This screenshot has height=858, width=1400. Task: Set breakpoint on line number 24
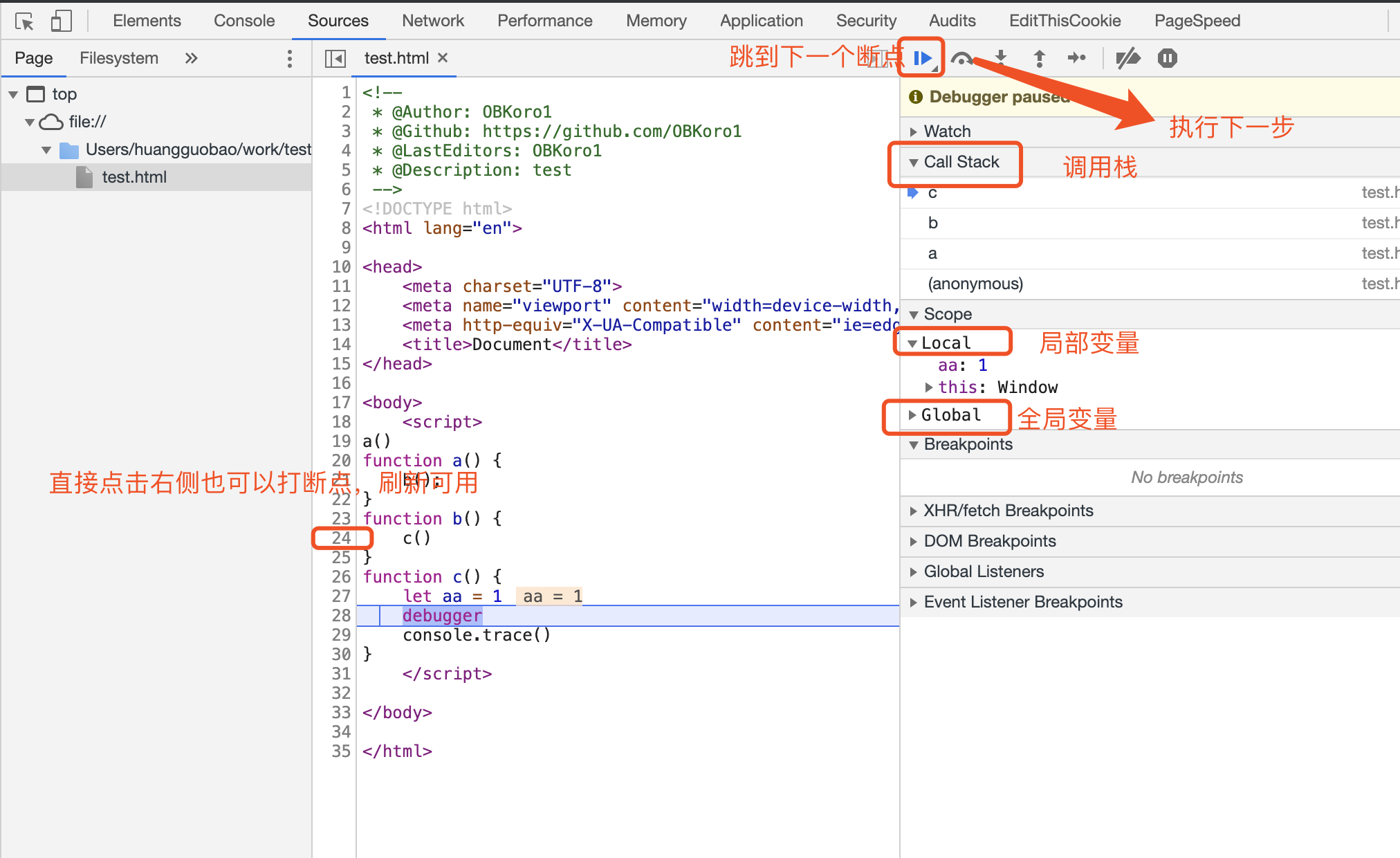pos(342,538)
